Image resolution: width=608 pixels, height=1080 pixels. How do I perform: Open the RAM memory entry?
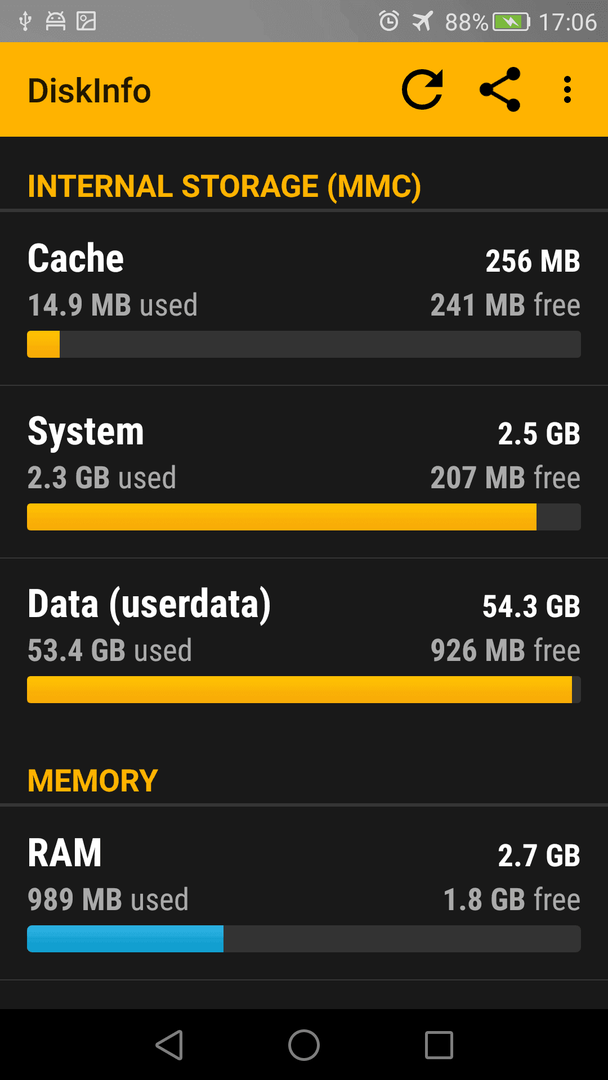[x=304, y=893]
